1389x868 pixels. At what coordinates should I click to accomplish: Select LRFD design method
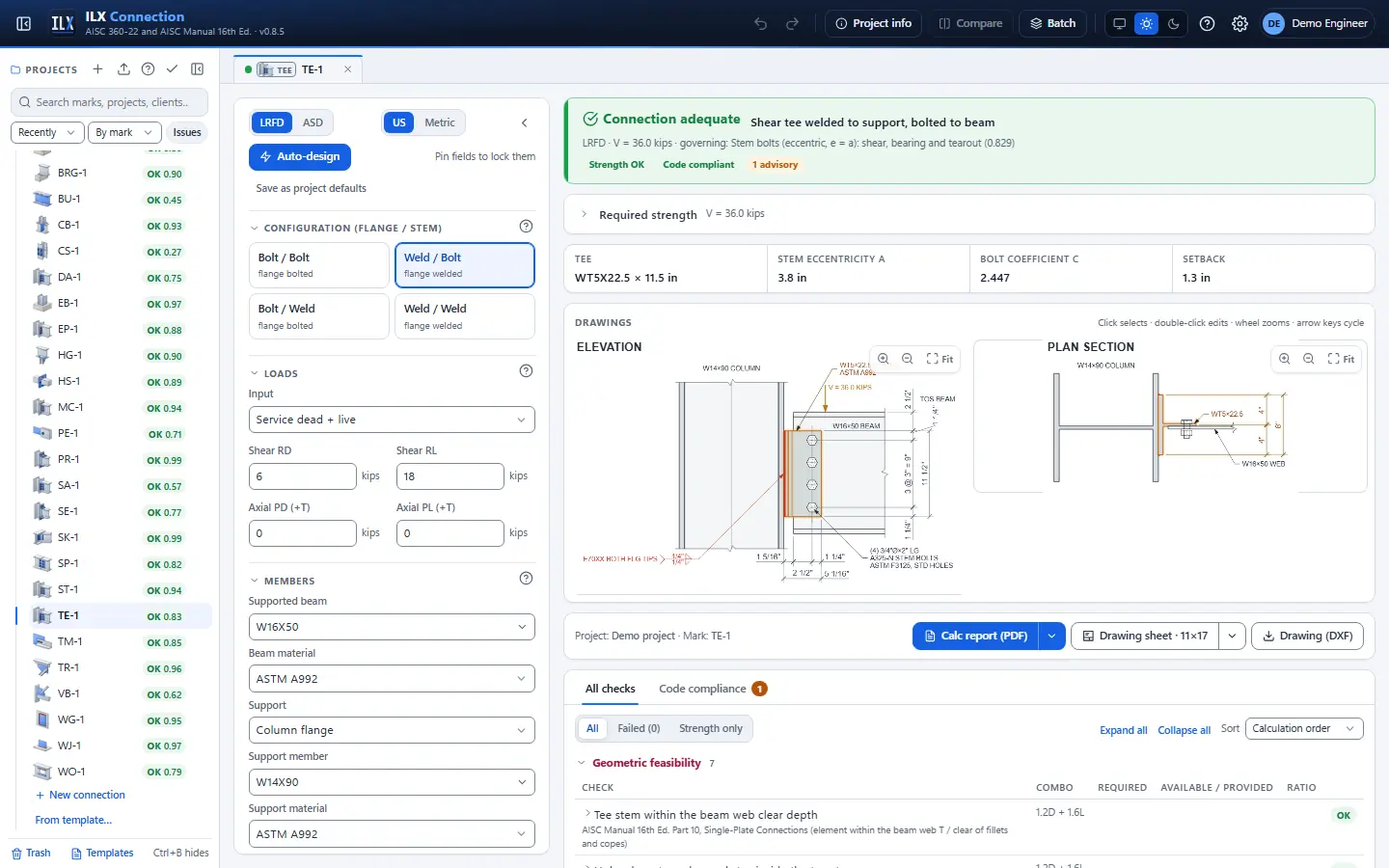click(x=272, y=122)
